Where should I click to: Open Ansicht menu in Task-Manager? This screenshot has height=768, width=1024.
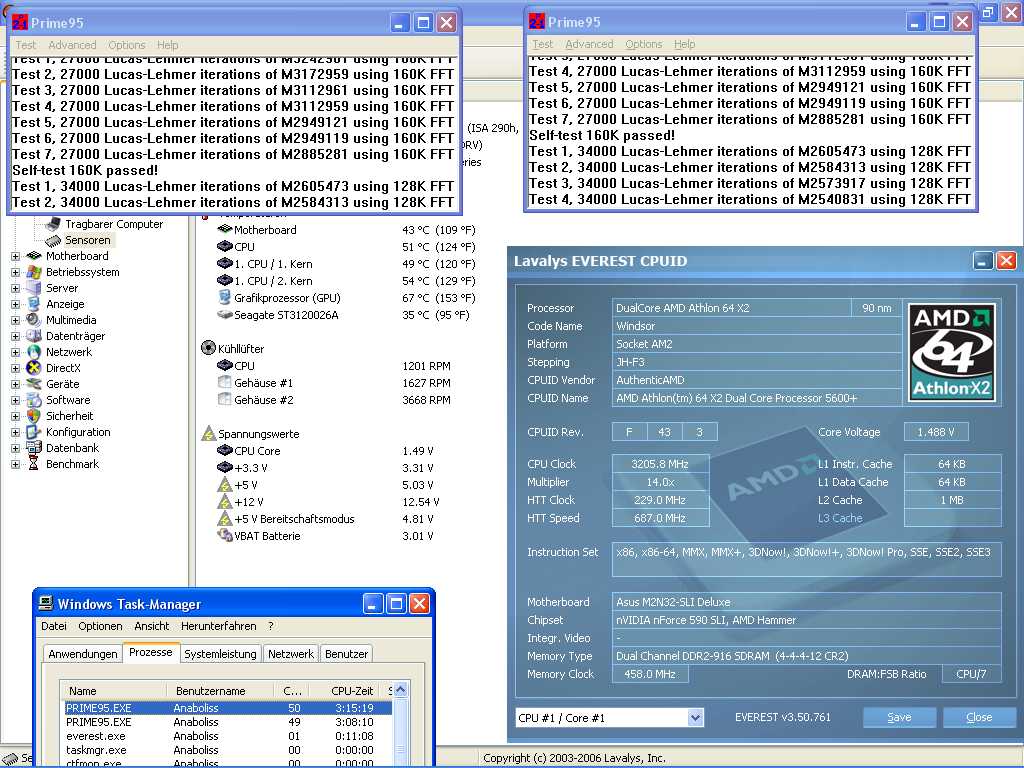coord(152,626)
